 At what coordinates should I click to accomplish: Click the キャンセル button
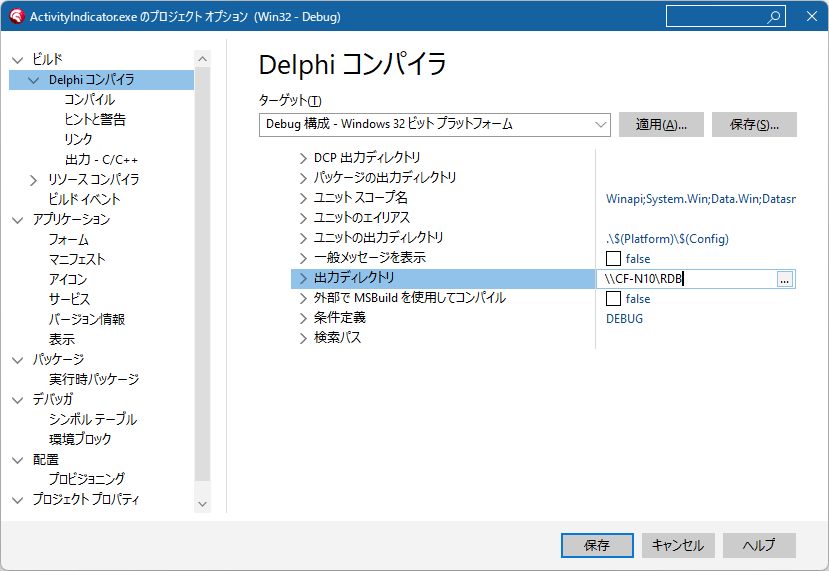coord(678,545)
